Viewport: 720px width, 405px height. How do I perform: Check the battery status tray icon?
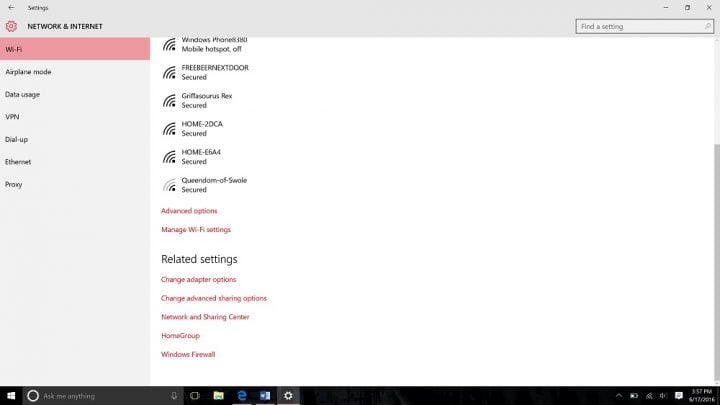tap(634, 396)
